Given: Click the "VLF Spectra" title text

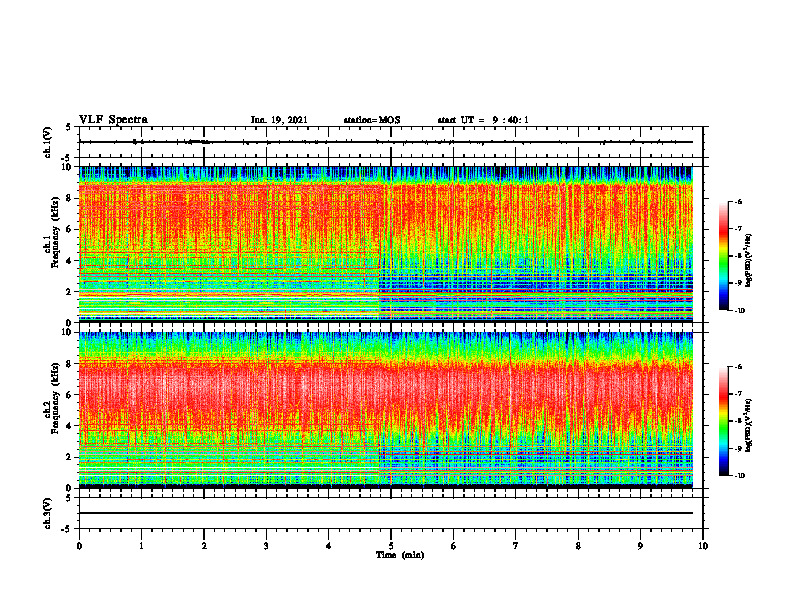Looking at the screenshot, I should click(113, 120).
